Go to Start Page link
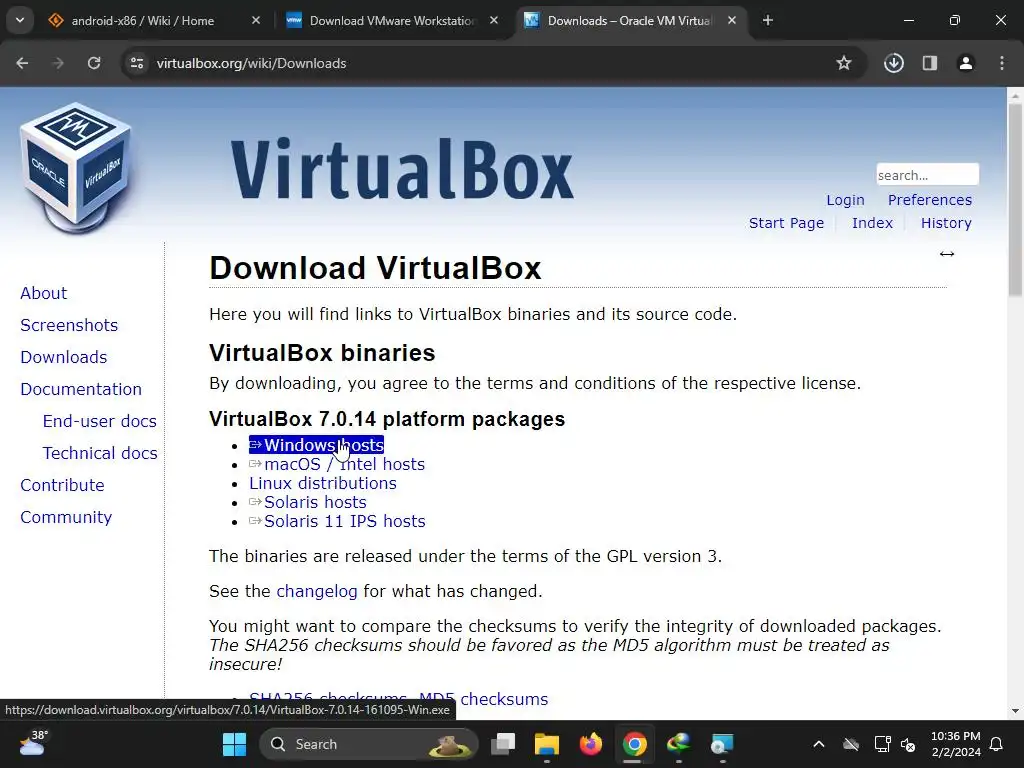1024x768 pixels. click(x=786, y=223)
